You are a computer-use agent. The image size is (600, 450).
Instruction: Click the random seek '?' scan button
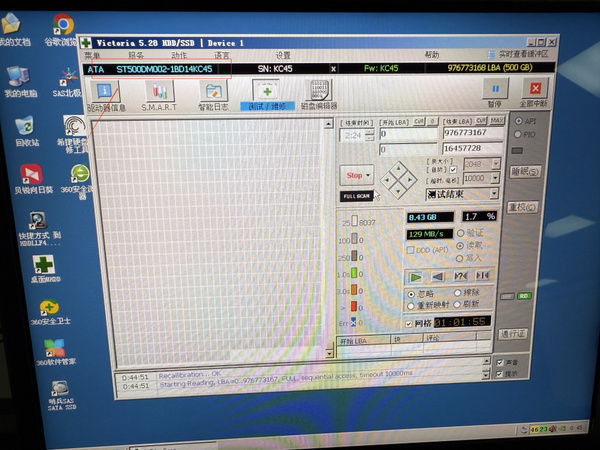(x=460, y=276)
